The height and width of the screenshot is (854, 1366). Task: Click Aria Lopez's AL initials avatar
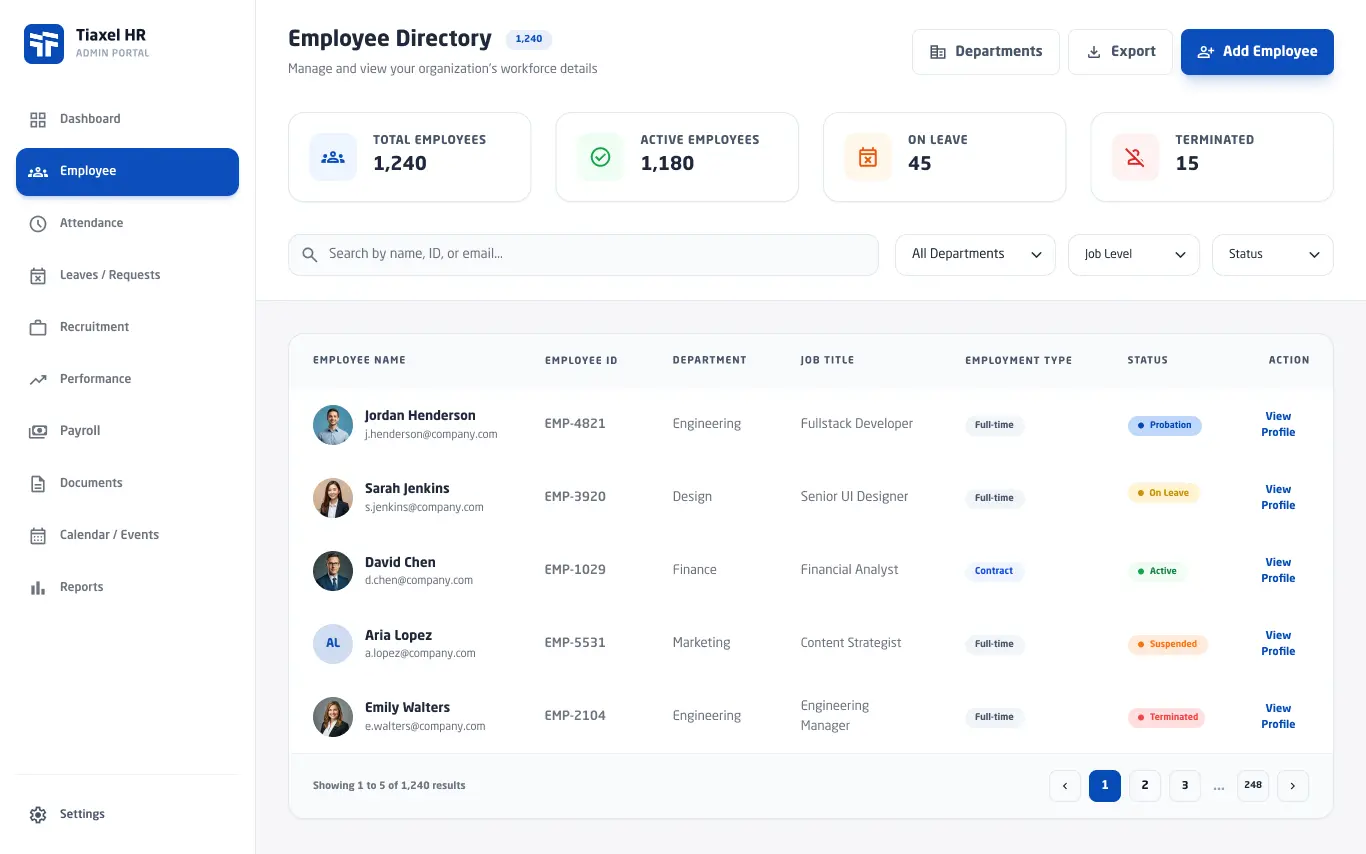point(333,644)
